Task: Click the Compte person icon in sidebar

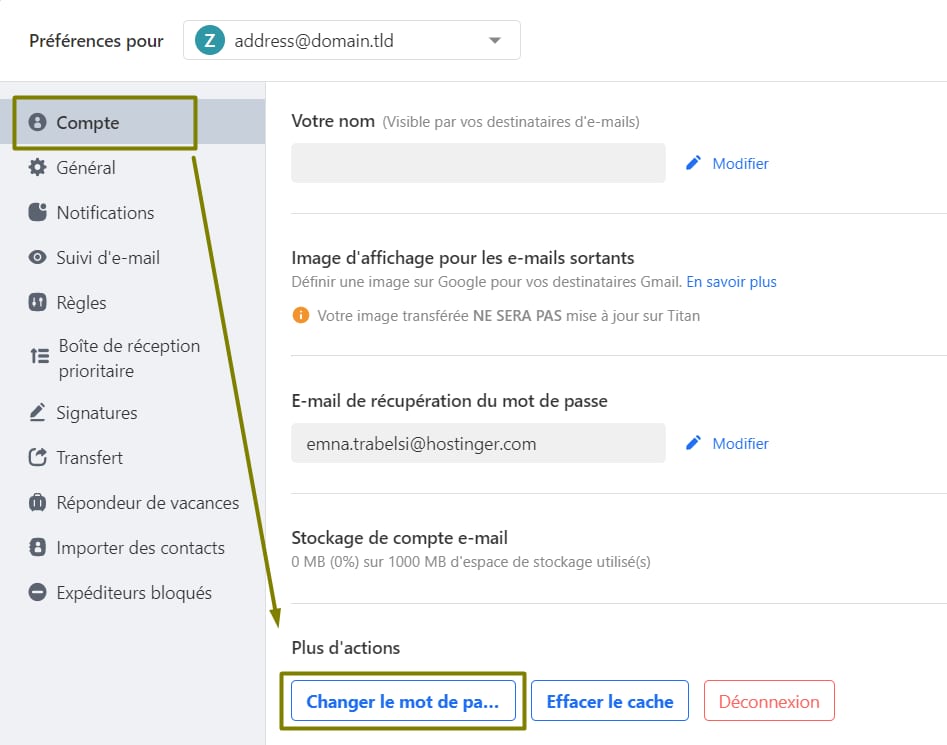Action: (38, 123)
